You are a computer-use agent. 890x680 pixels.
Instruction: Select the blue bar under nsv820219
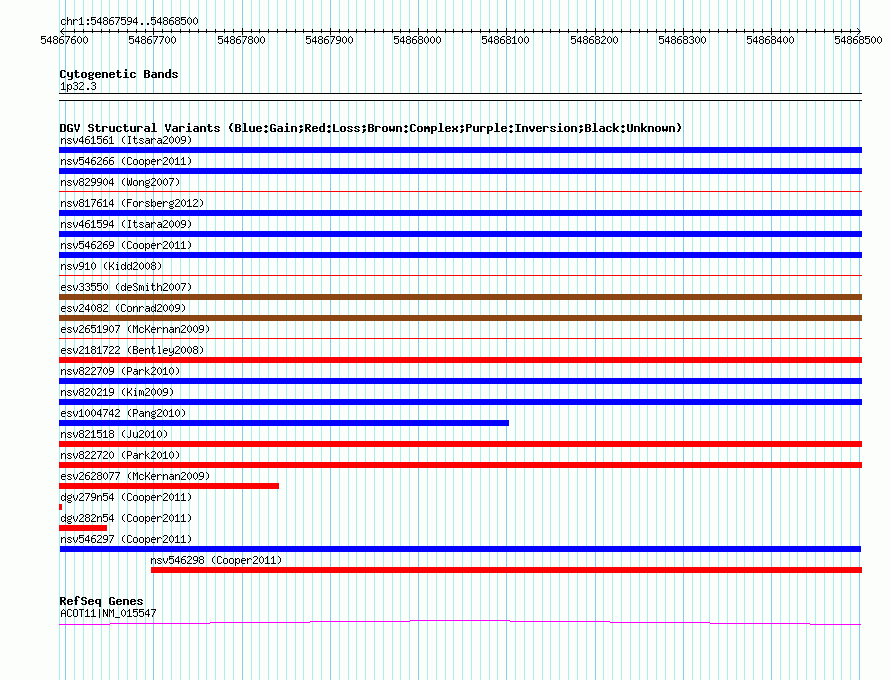[460, 402]
